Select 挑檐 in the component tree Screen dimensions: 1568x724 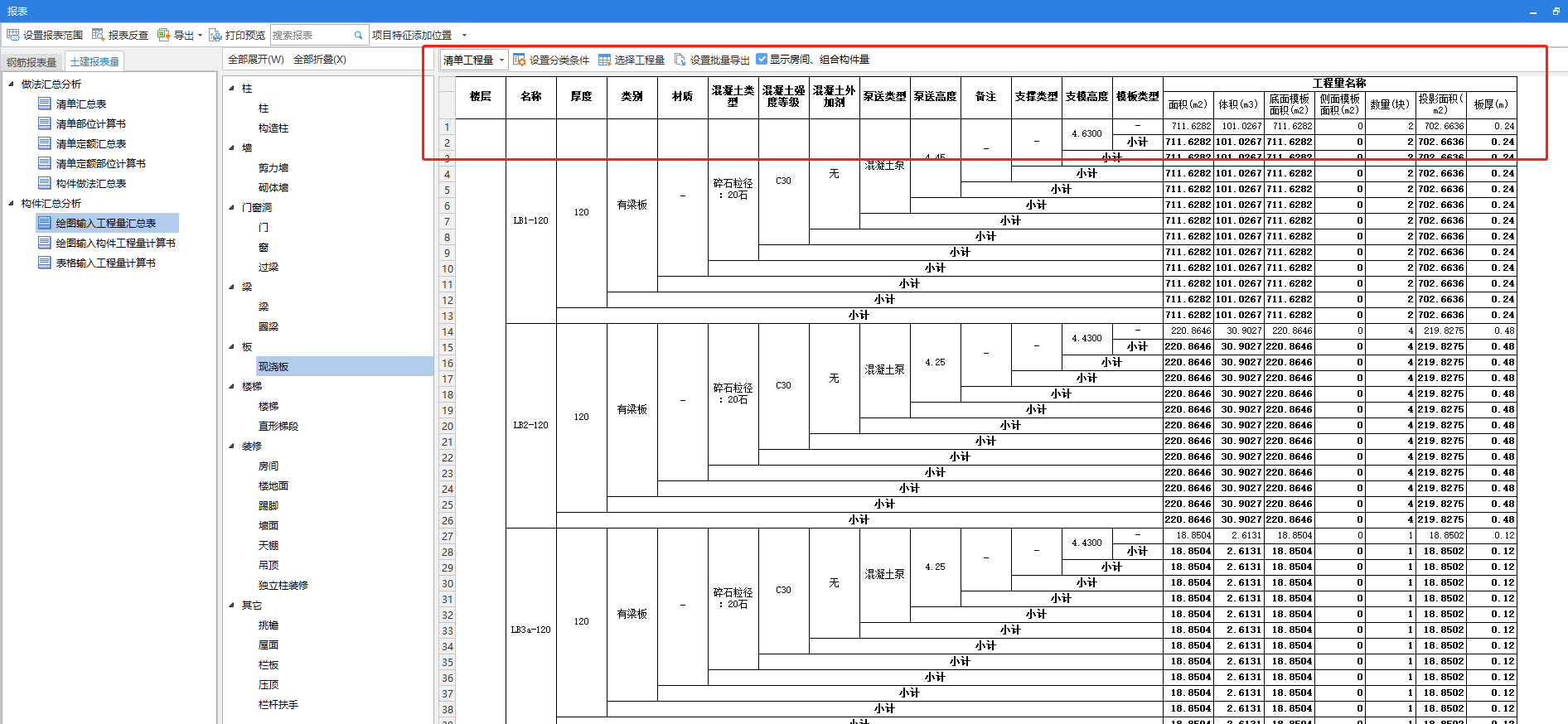click(x=269, y=625)
